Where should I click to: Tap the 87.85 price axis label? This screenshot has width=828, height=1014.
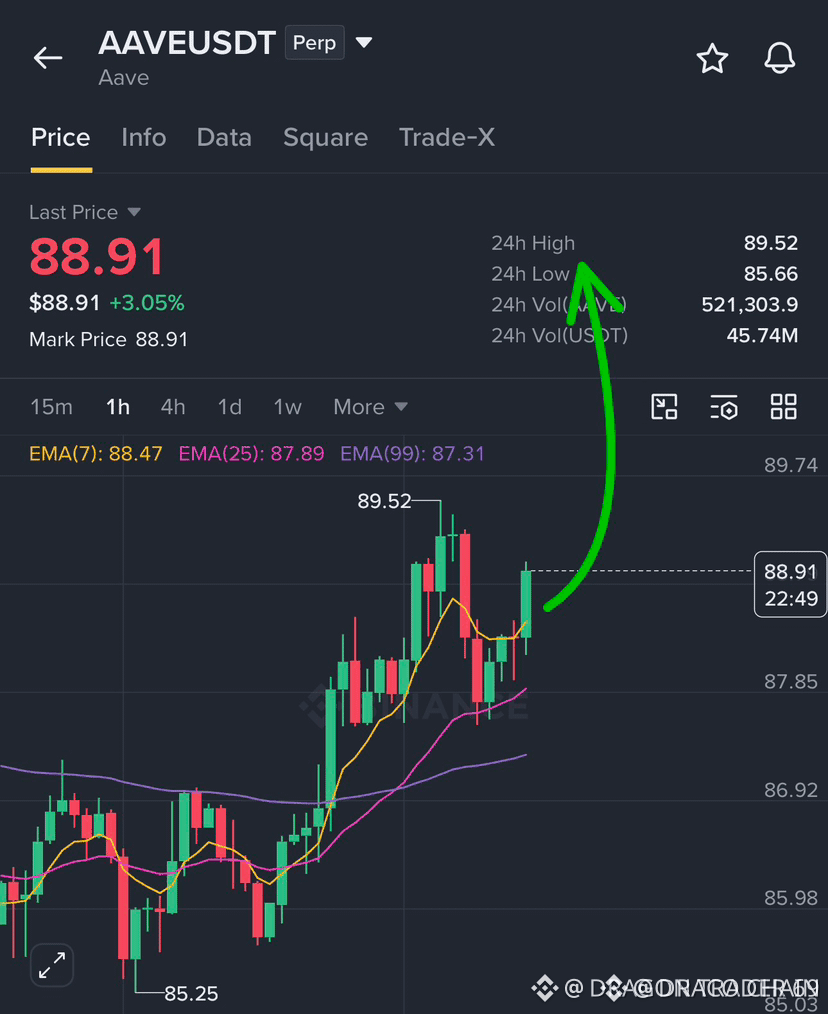tap(790, 682)
